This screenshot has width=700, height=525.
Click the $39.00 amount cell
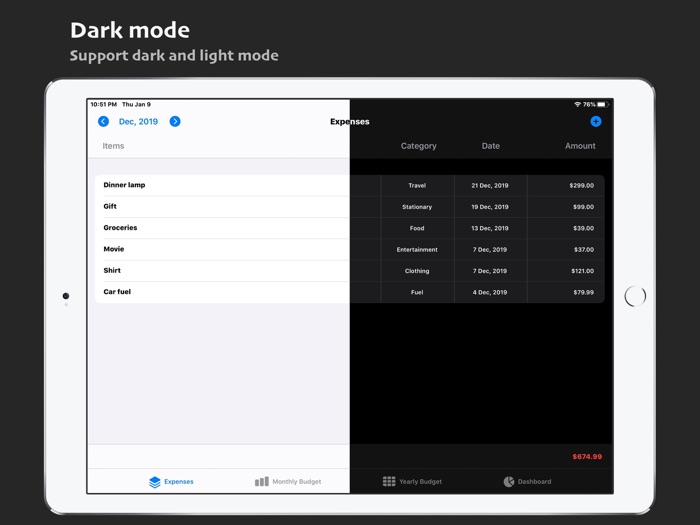click(566, 228)
